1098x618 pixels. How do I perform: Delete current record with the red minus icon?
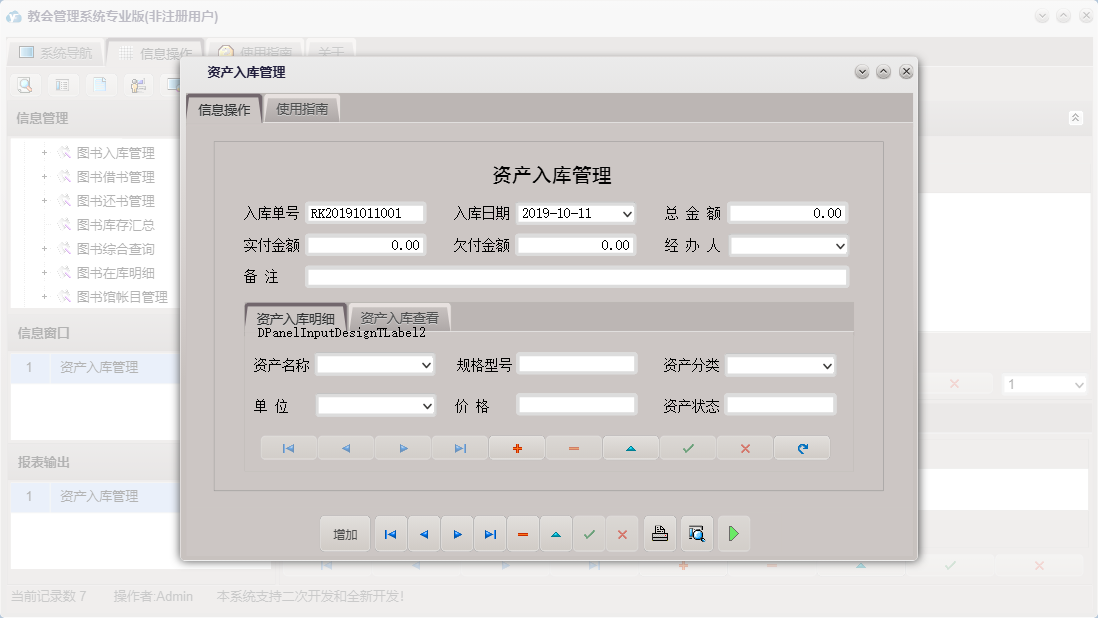pos(522,533)
